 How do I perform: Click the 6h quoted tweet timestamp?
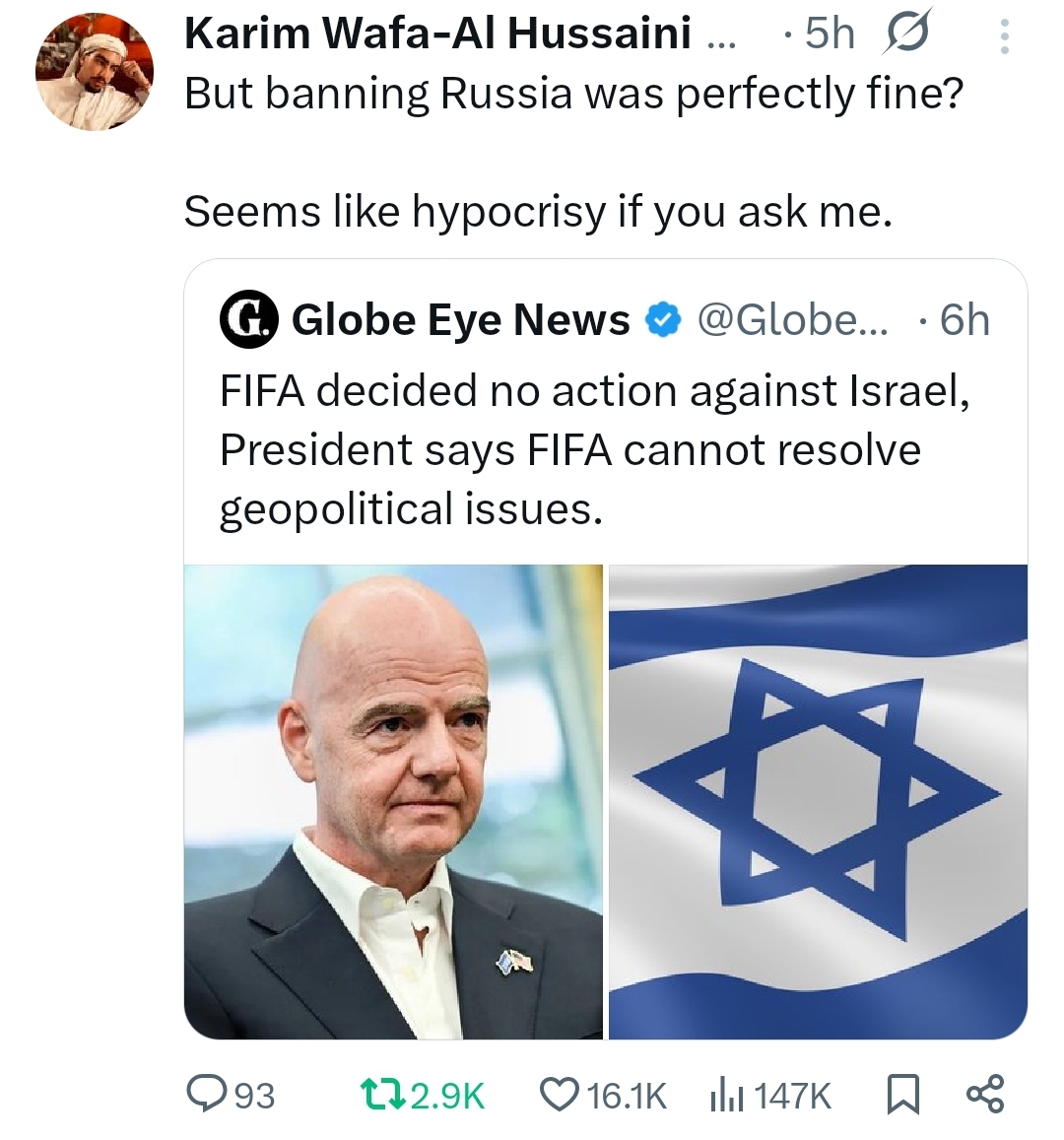(x=964, y=320)
